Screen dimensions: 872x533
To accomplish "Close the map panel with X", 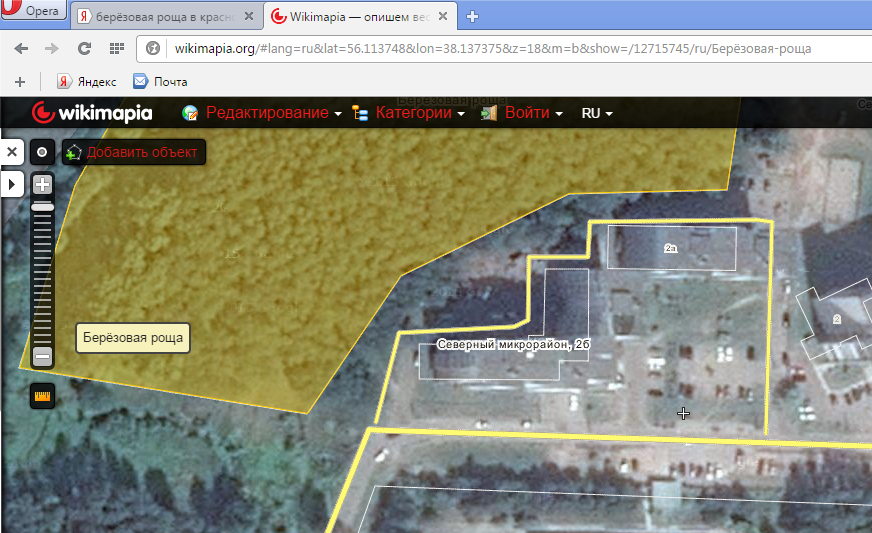I will [12, 152].
